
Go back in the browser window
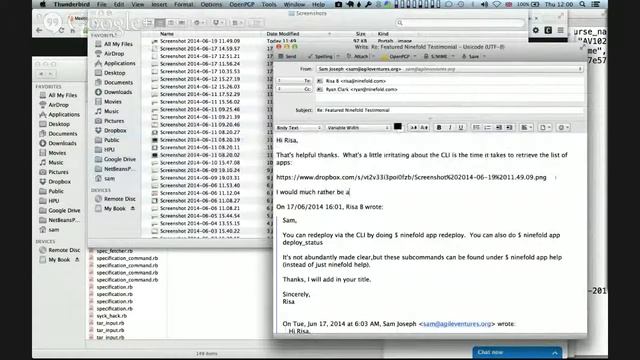39,30
